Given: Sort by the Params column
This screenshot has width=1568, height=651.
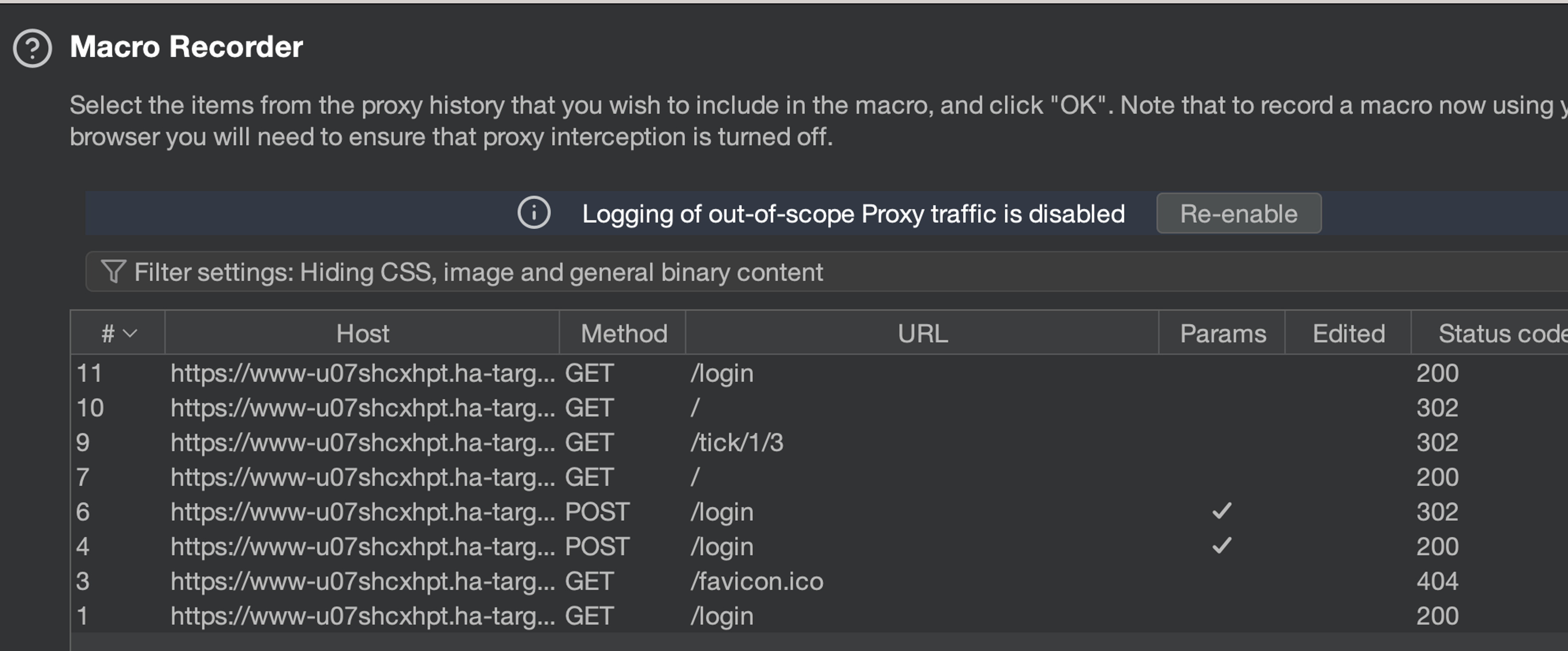Looking at the screenshot, I should click(x=1222, y=333).
